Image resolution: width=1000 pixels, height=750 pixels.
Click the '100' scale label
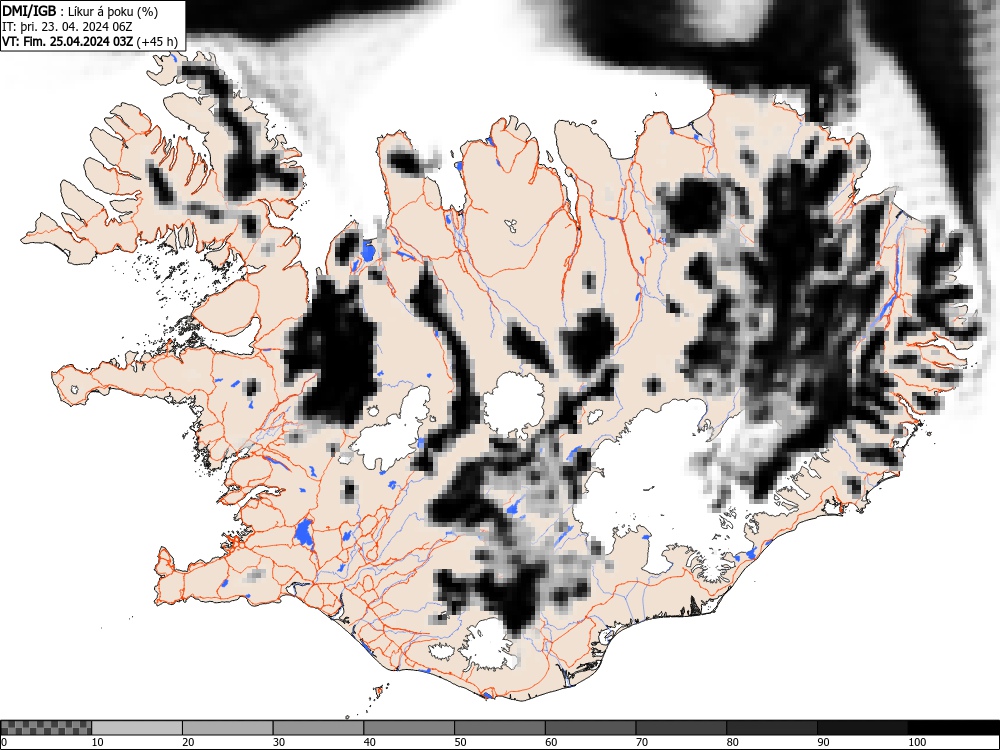(916, 742)
